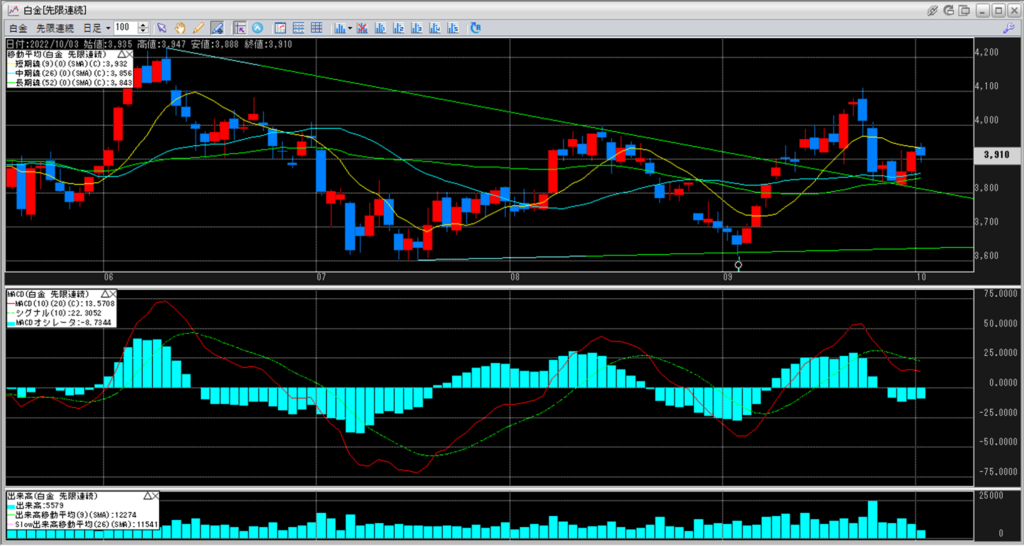
Task: Collapse the 出来高 legend with triangle button
Action: (x=146, y=496)
